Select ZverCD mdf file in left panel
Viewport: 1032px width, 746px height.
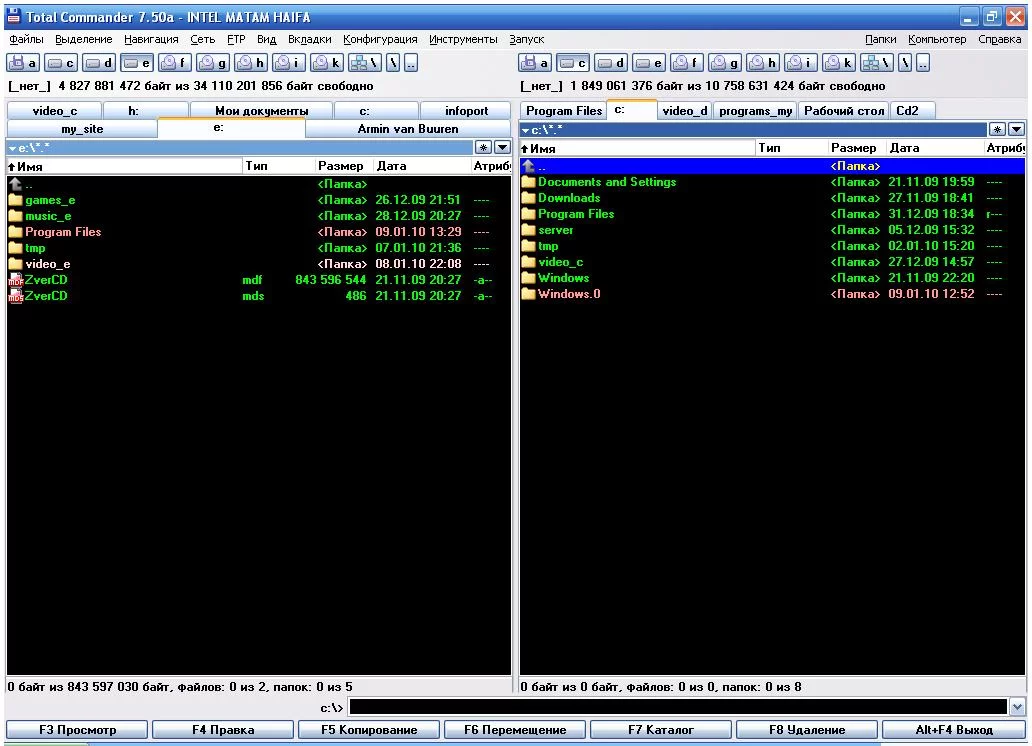(x=259, y=280)
